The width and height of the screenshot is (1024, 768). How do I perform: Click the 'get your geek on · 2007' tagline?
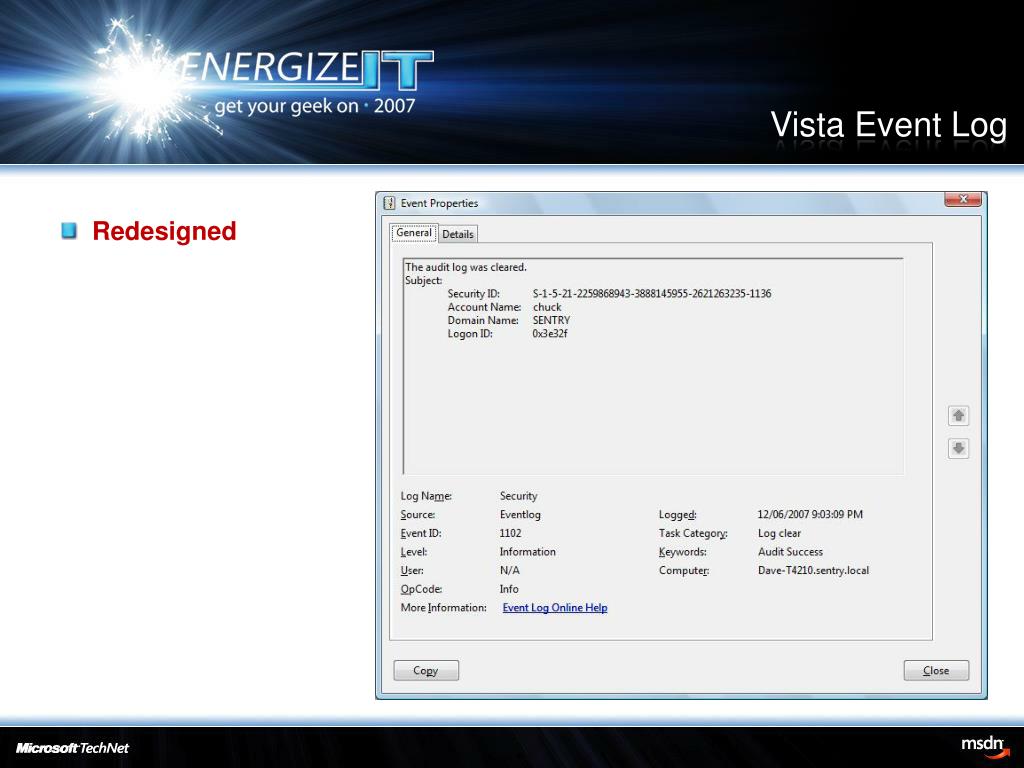click(315, 106)
